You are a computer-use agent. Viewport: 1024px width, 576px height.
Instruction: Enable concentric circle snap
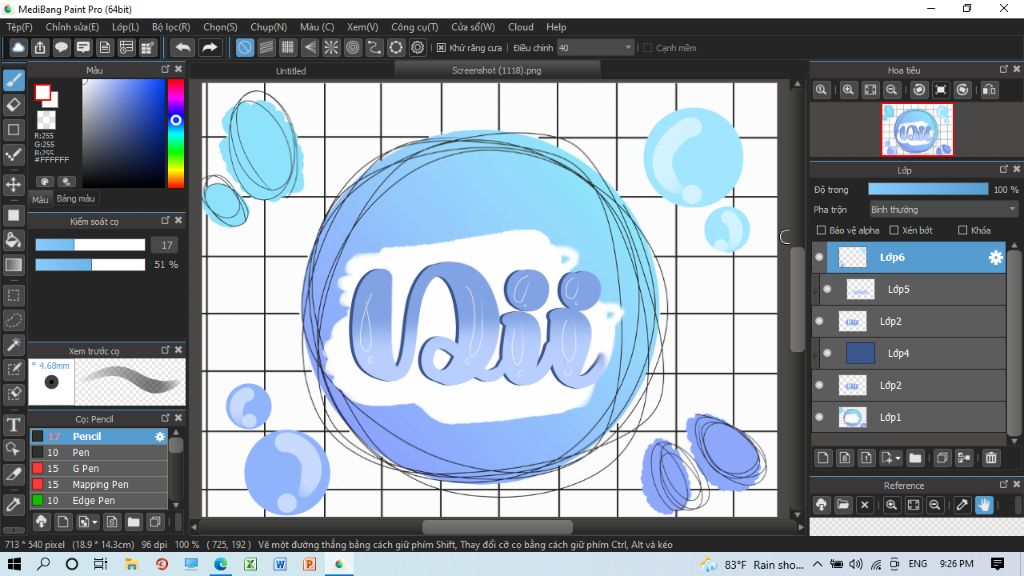pyautogui.click(x=353, y=48)
